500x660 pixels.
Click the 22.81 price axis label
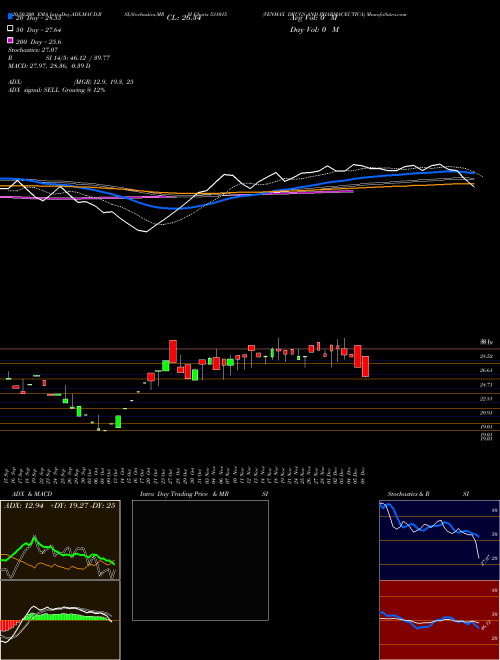(x=486, y=399)
